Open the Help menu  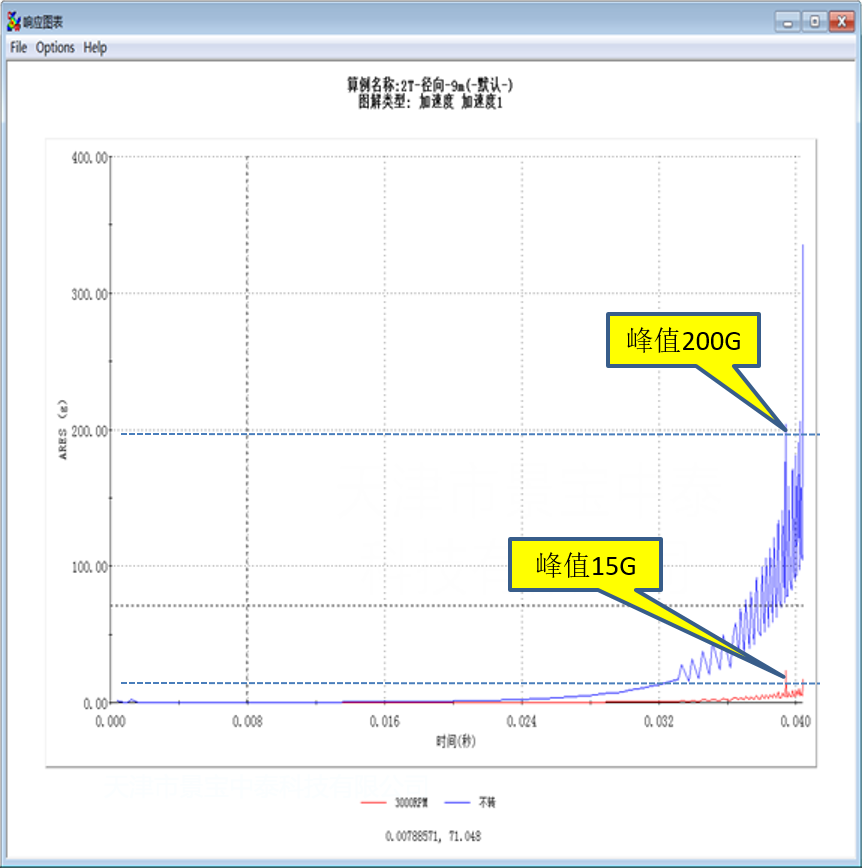(95, 48)
